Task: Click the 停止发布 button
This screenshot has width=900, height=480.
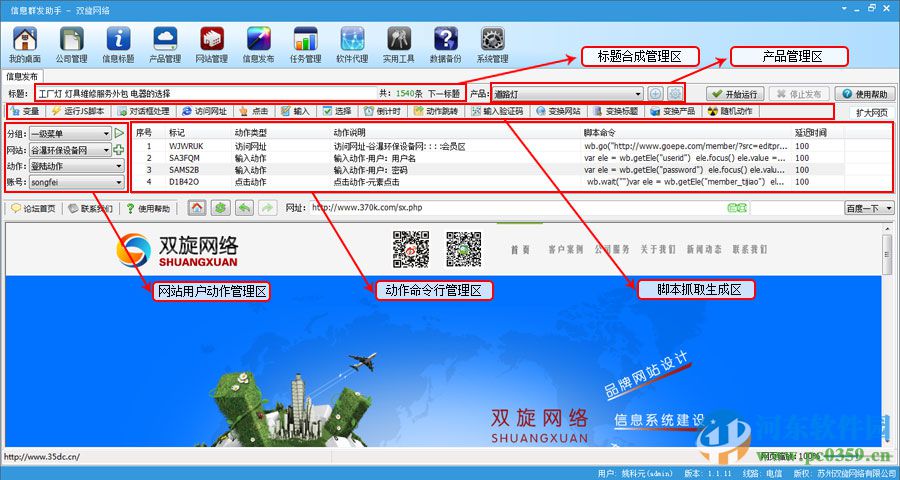Action: [799, 94]
